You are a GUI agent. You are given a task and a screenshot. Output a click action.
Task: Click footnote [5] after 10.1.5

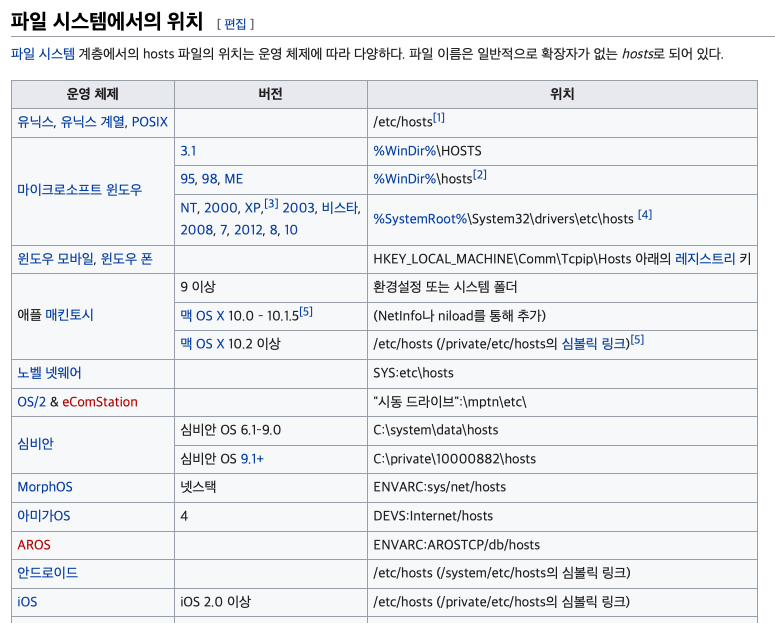tap(306, 312)
